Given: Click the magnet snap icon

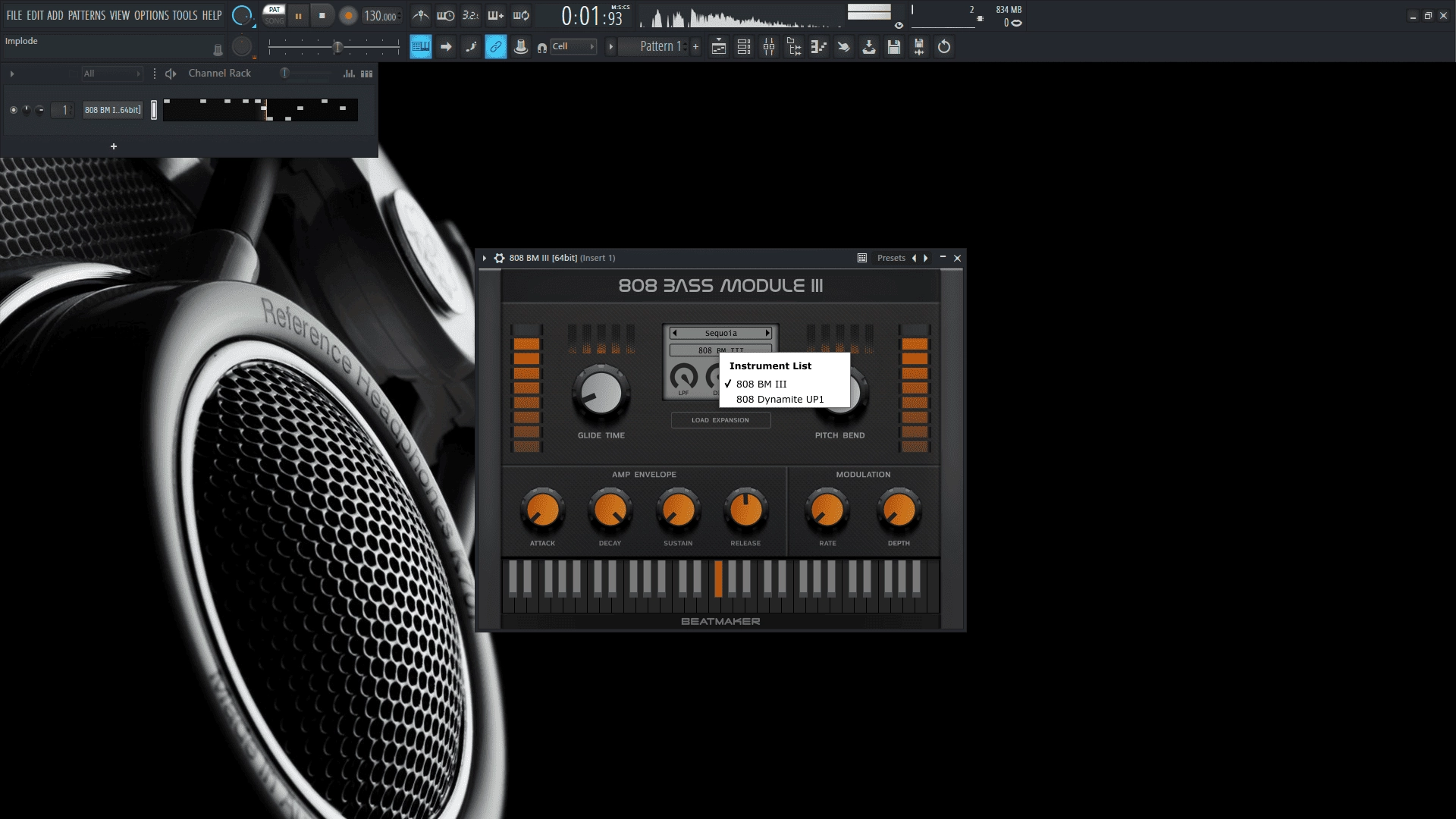Looking at the screenshot, I should (x=542, y=48).
